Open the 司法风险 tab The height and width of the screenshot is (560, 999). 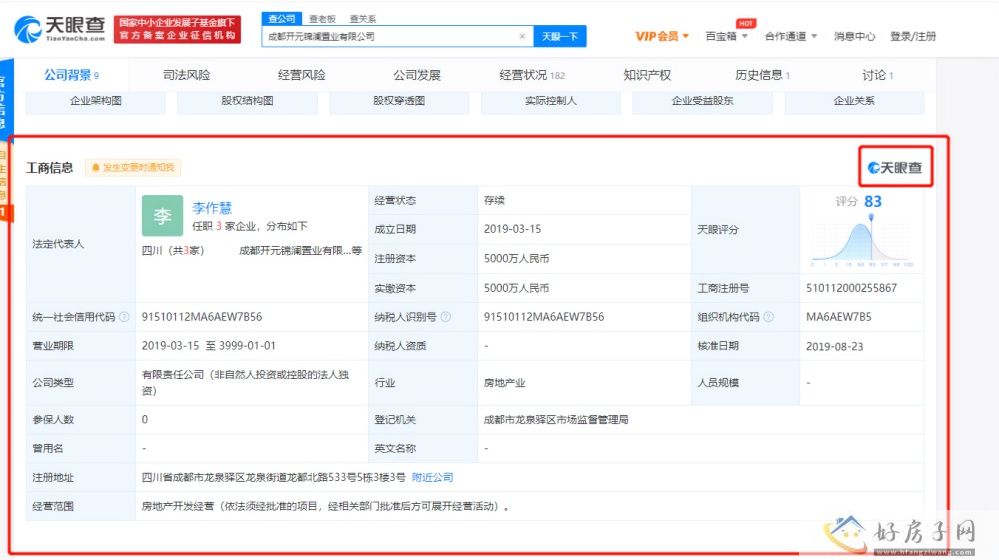[186, 75]
